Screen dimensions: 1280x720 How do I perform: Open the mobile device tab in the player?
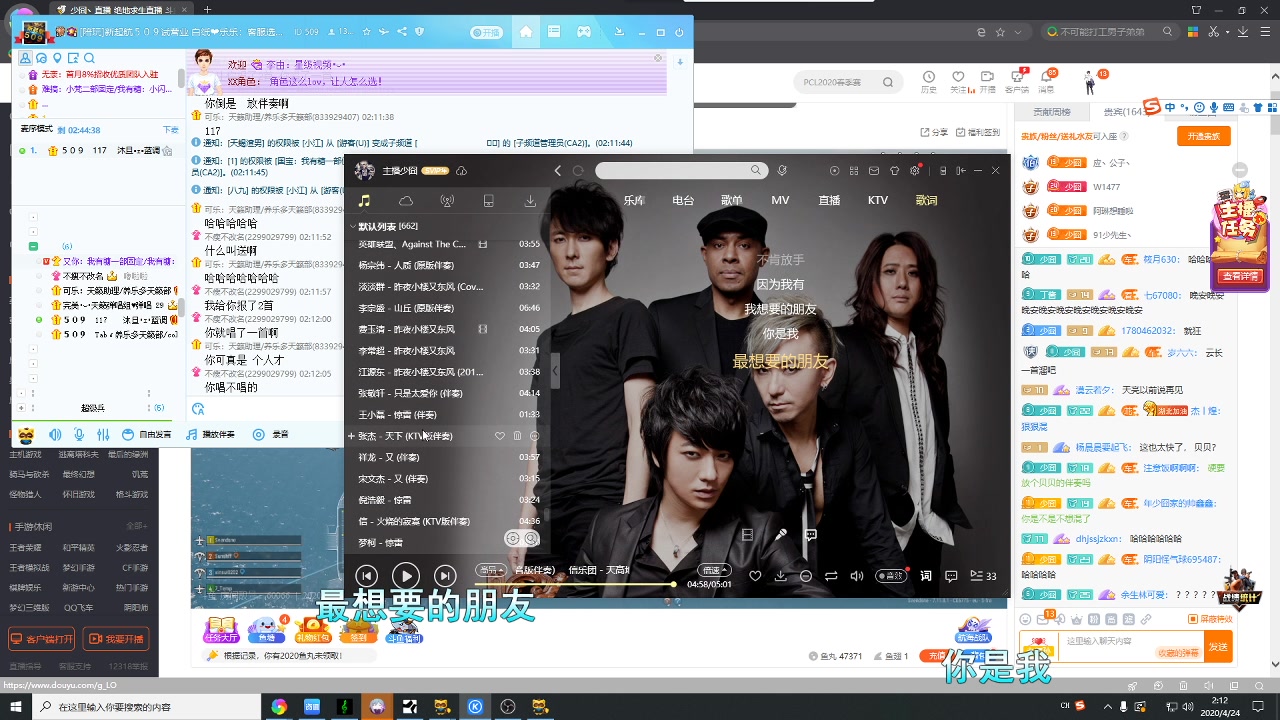tap(488, 201)
